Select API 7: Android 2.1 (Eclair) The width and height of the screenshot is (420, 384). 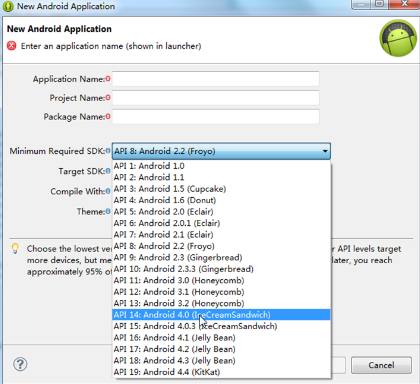(x=221, y=235)
